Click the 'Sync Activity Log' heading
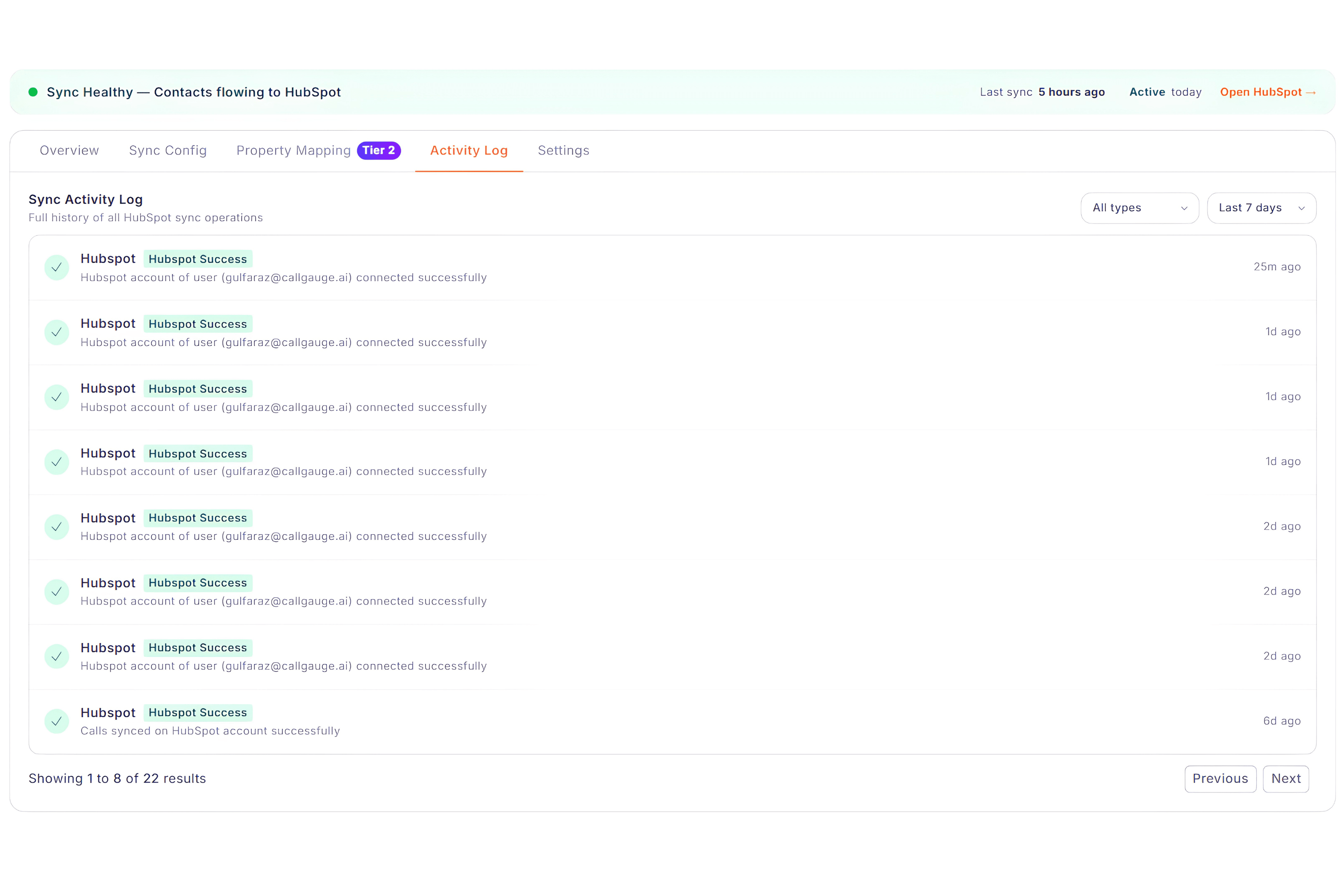The width and height of the screenshot is (1344, 896). point(86,200)
